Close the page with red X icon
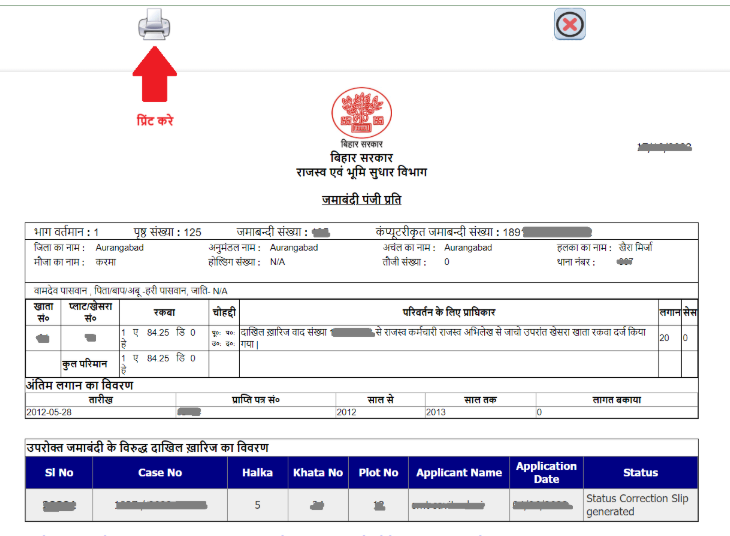 coord(569,24)
